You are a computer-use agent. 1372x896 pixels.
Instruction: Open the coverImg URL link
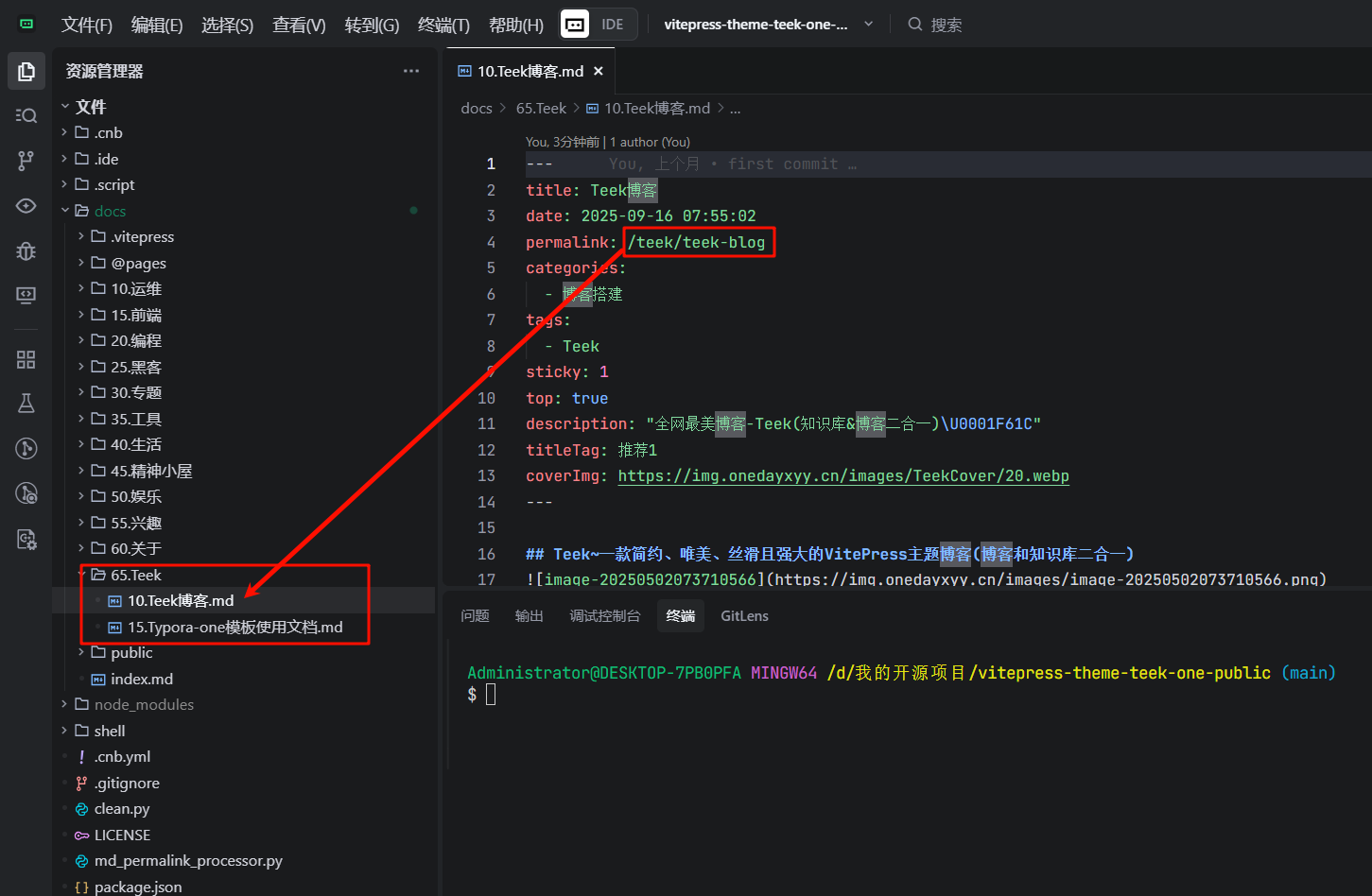tap(842, 475)
